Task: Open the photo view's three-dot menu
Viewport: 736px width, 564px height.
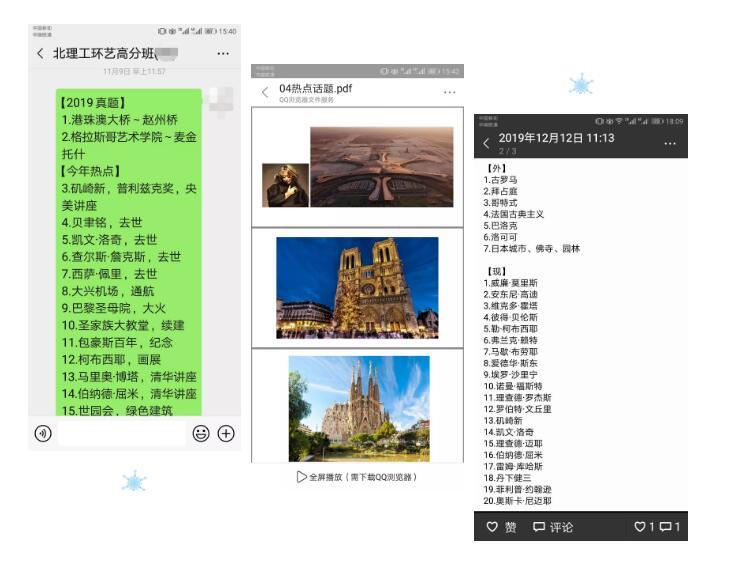Action: coord(670,143)
